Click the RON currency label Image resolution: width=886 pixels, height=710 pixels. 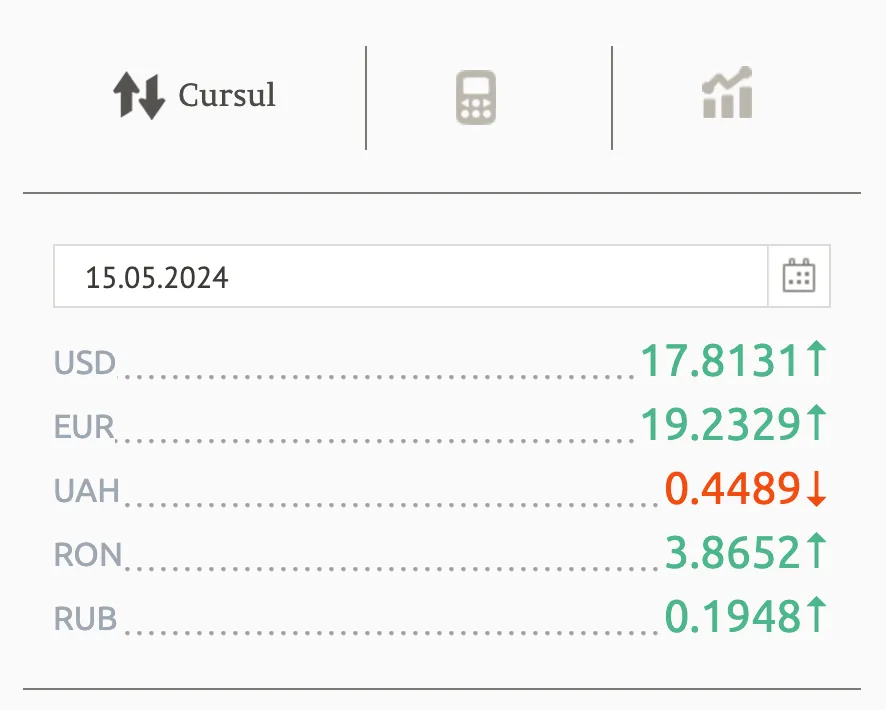(88, 554)
